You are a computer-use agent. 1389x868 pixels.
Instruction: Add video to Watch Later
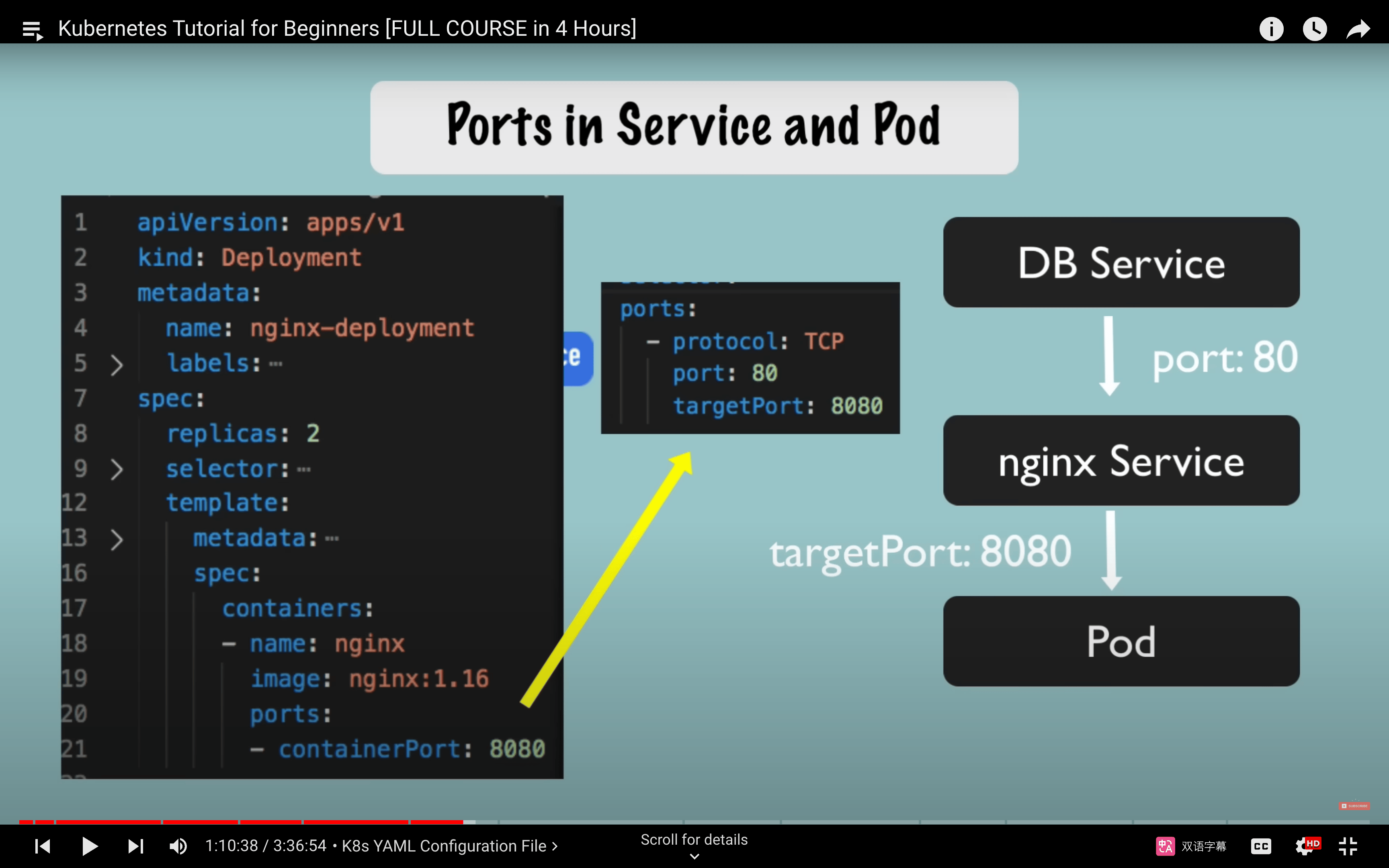1314,29
